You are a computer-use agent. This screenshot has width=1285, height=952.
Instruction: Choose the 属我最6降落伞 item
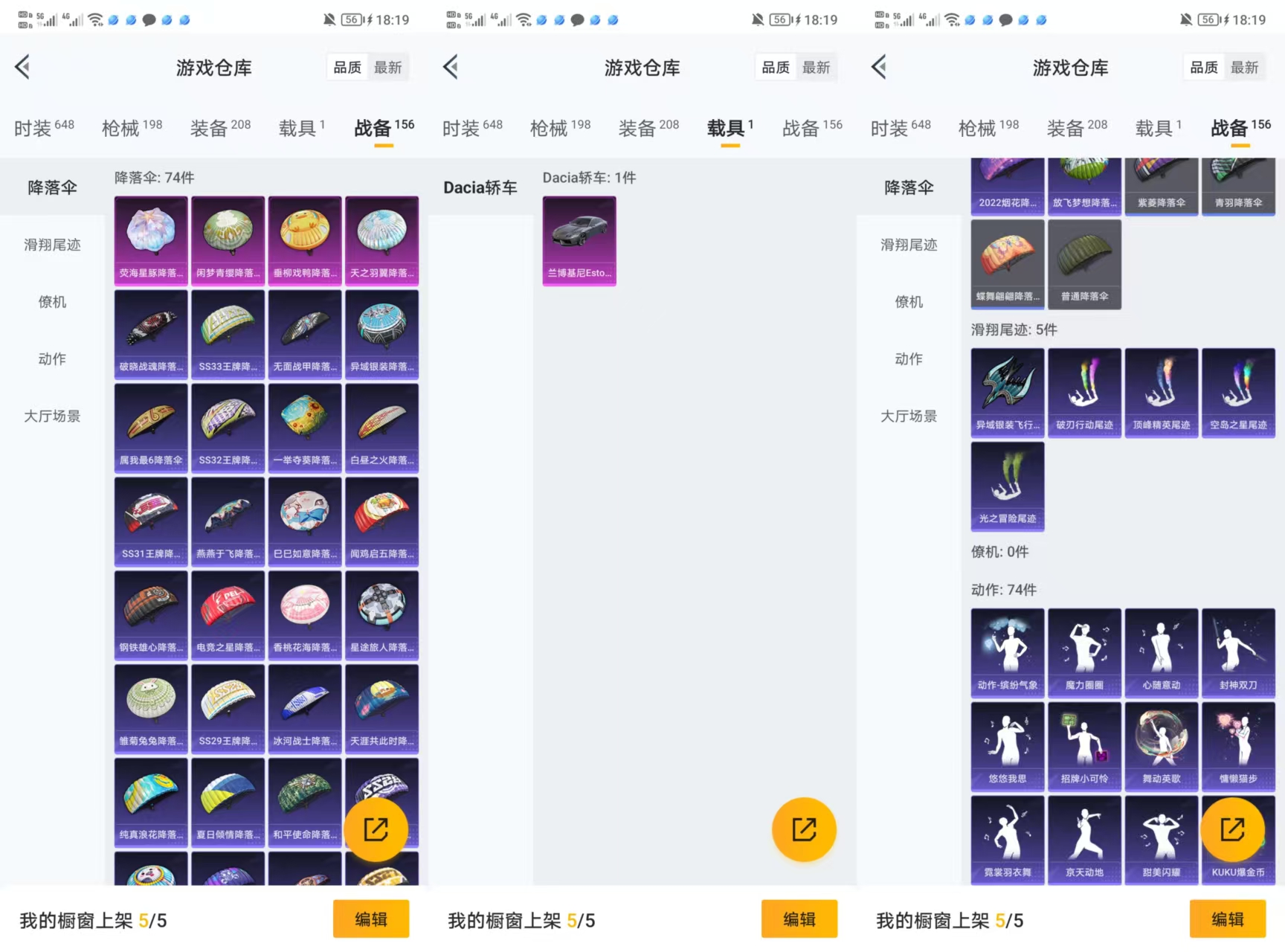pos(151,428)
